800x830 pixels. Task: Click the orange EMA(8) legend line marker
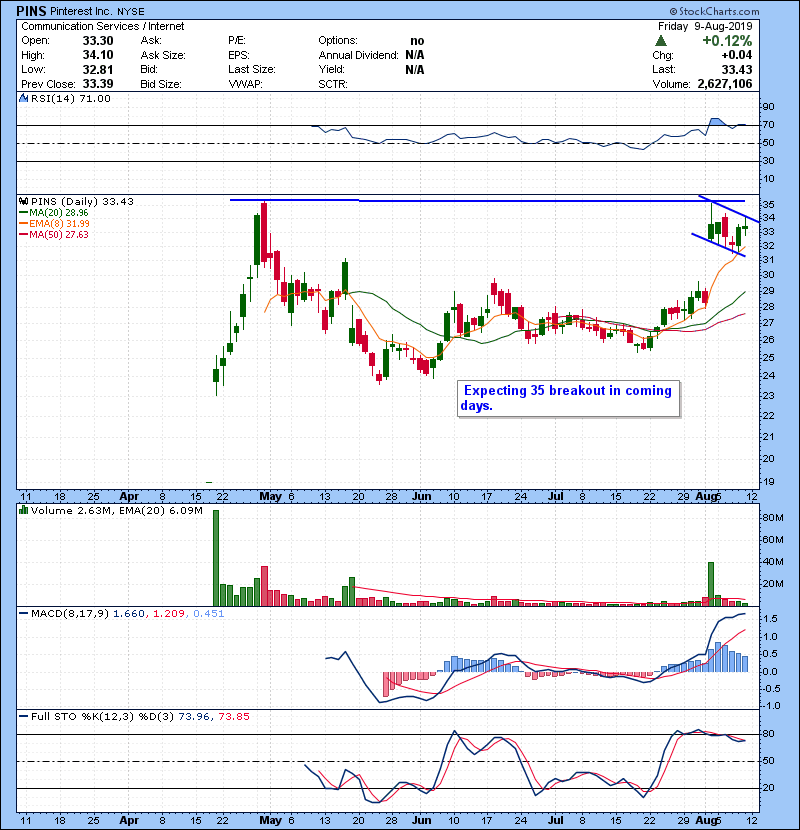coord(24,224)
